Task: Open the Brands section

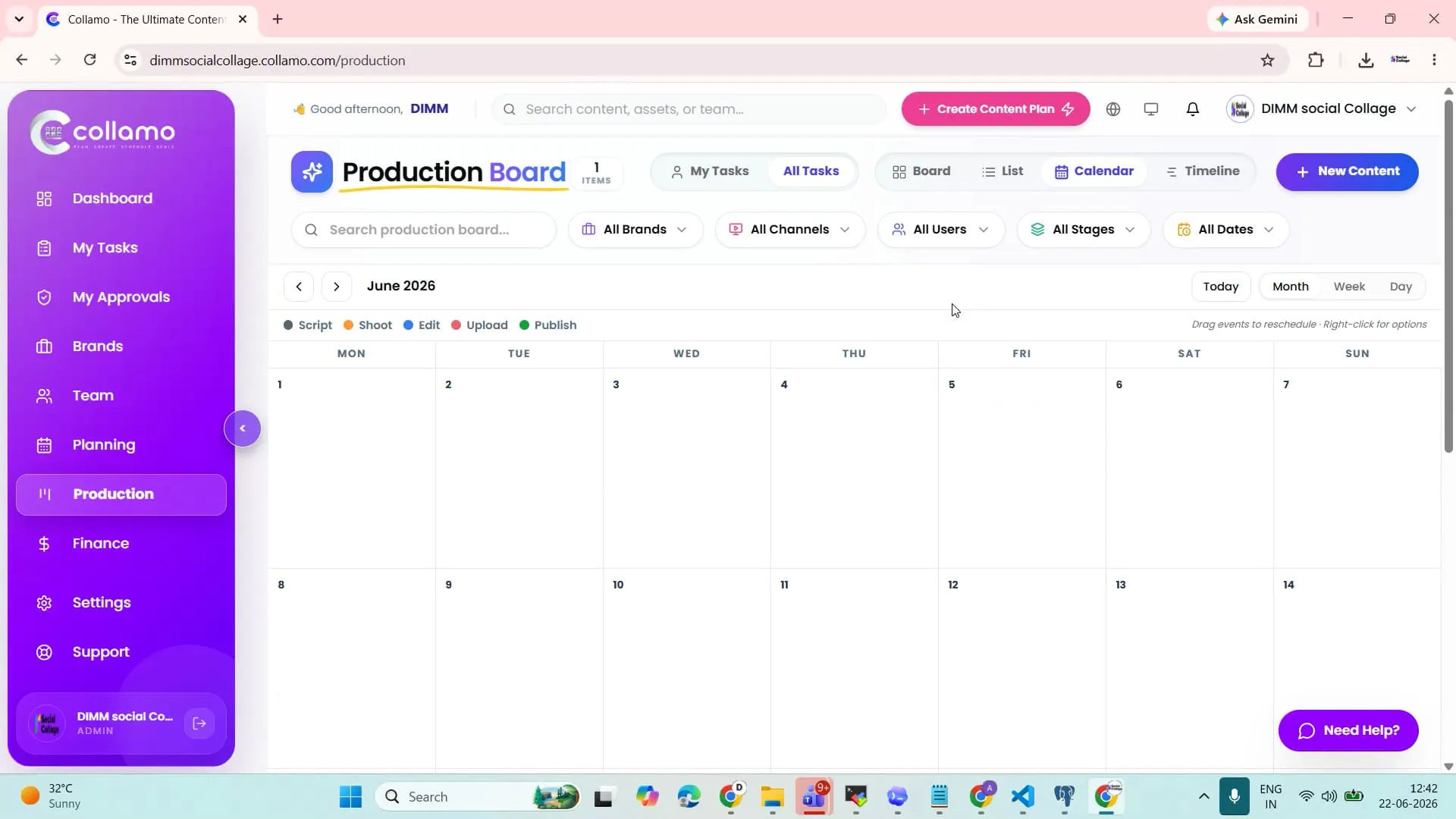Action: [x=121, y=347]
